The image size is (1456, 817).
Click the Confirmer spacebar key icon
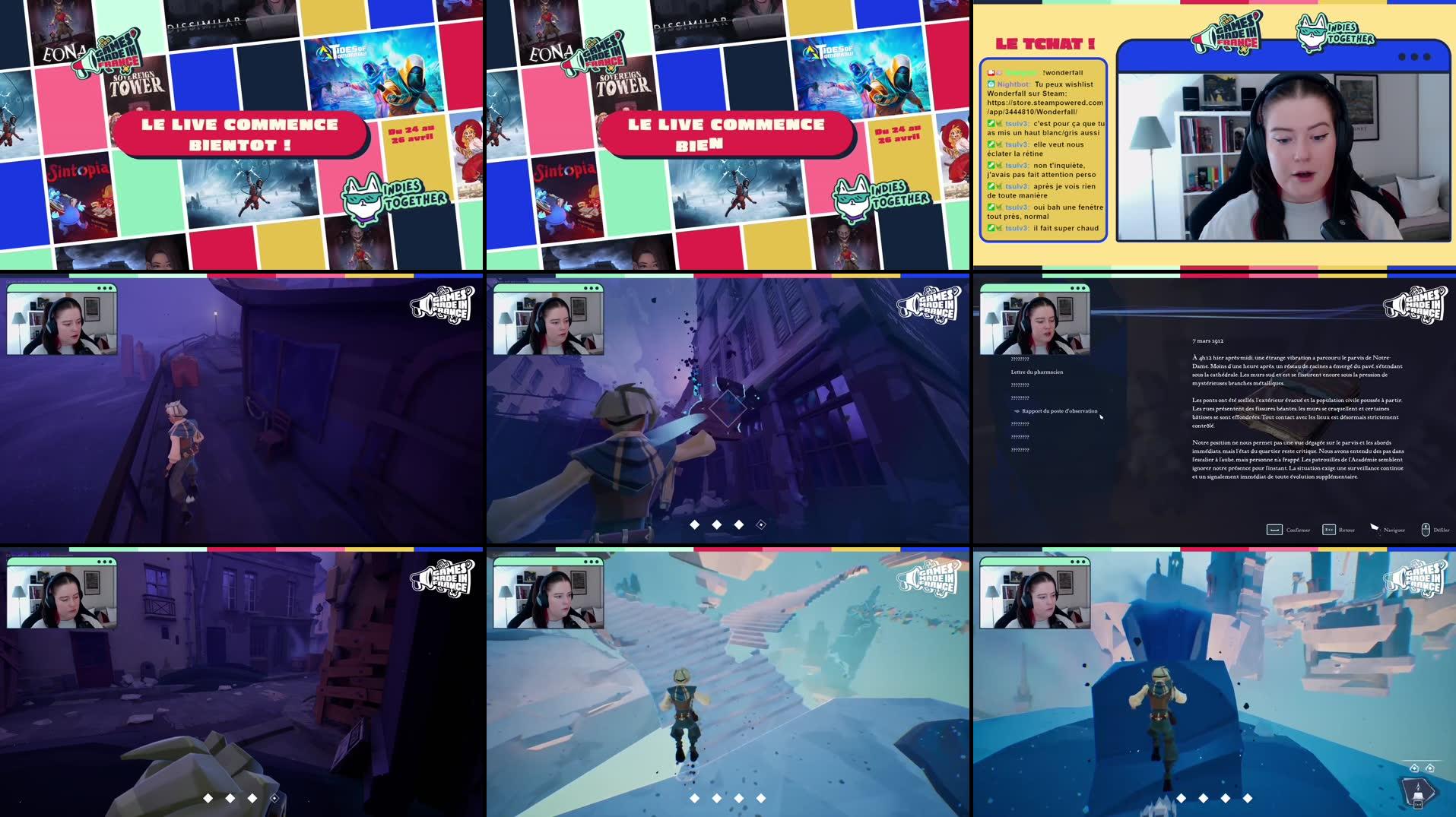click(1274, 530)
